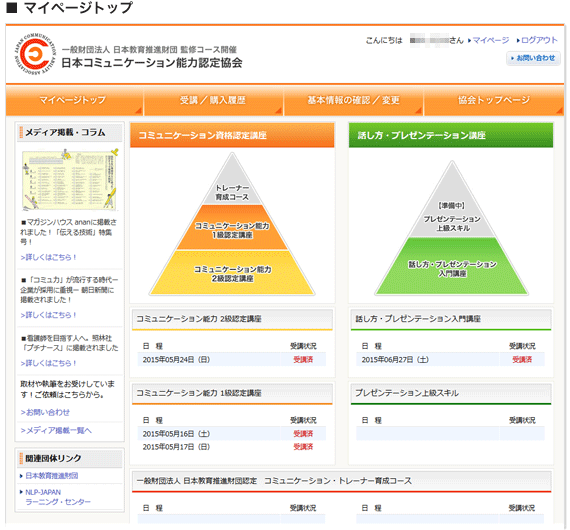570x530 pixels.
Task: Click 話し方・プレゼンテーション講座 green header
Action: [x=451, y=135]
